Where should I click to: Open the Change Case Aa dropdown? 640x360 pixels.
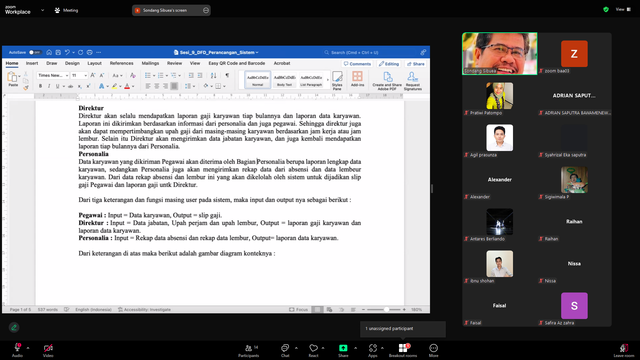117,76
